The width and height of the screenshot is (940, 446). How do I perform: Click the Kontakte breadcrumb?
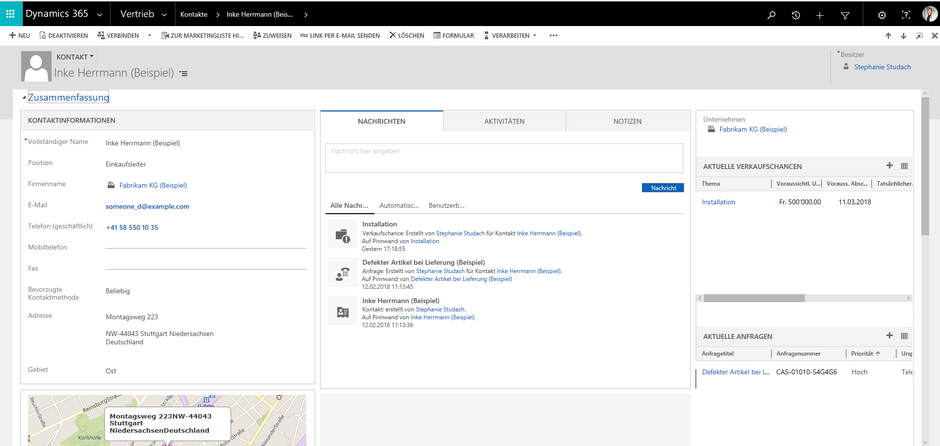[194, 14]
